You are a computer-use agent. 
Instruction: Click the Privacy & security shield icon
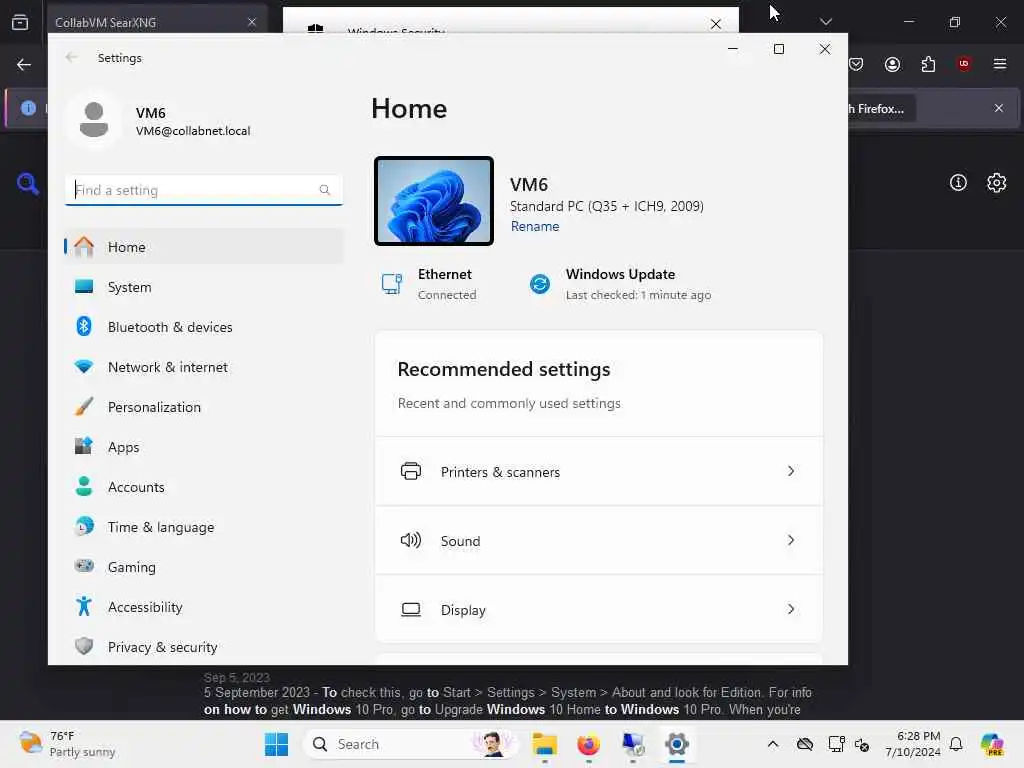[84, 647]
